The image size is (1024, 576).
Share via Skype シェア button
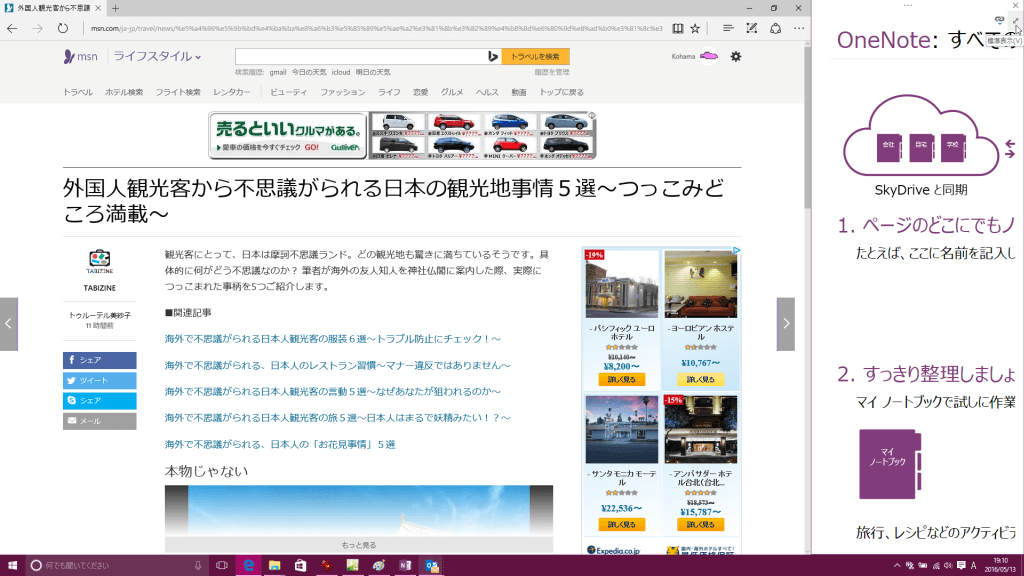pos(99,400)
